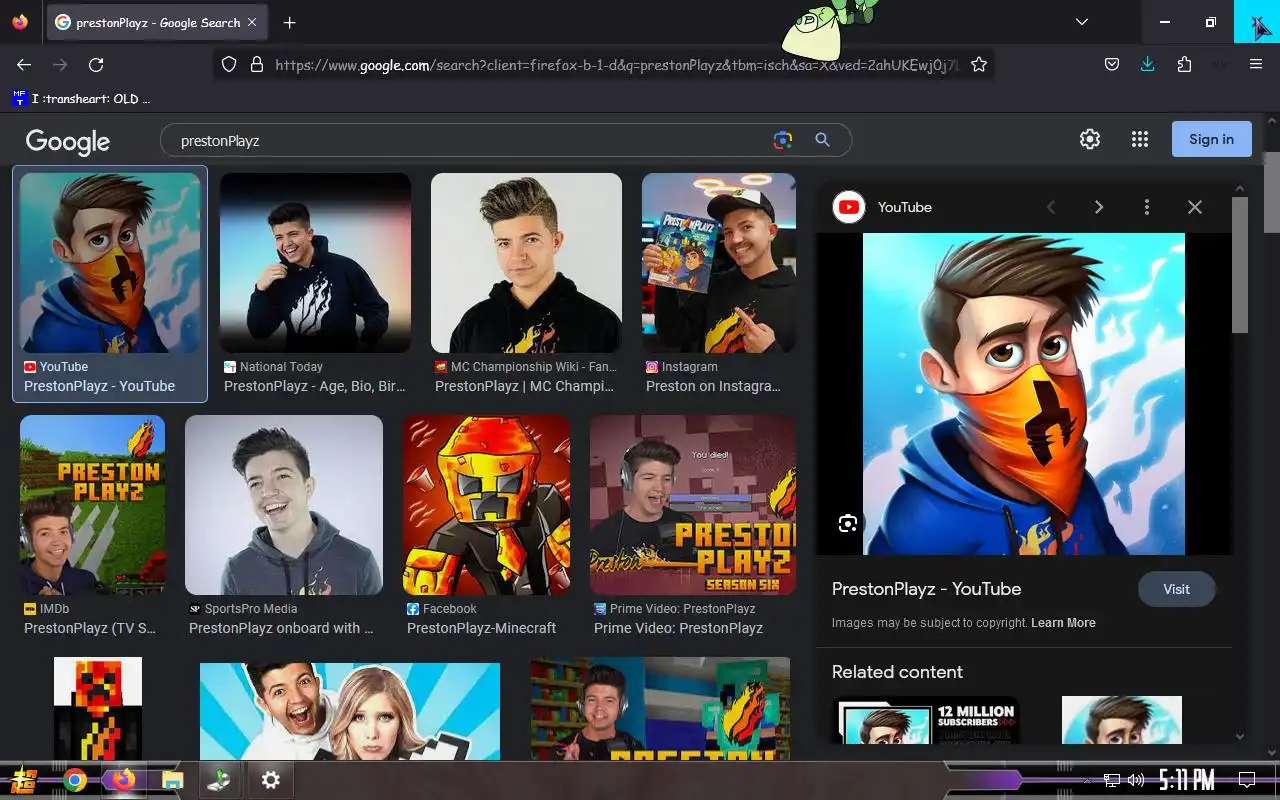Open the notification center icon
Screen dimensions: 1280x800
pyautogui.click(x=1247, y=780)
